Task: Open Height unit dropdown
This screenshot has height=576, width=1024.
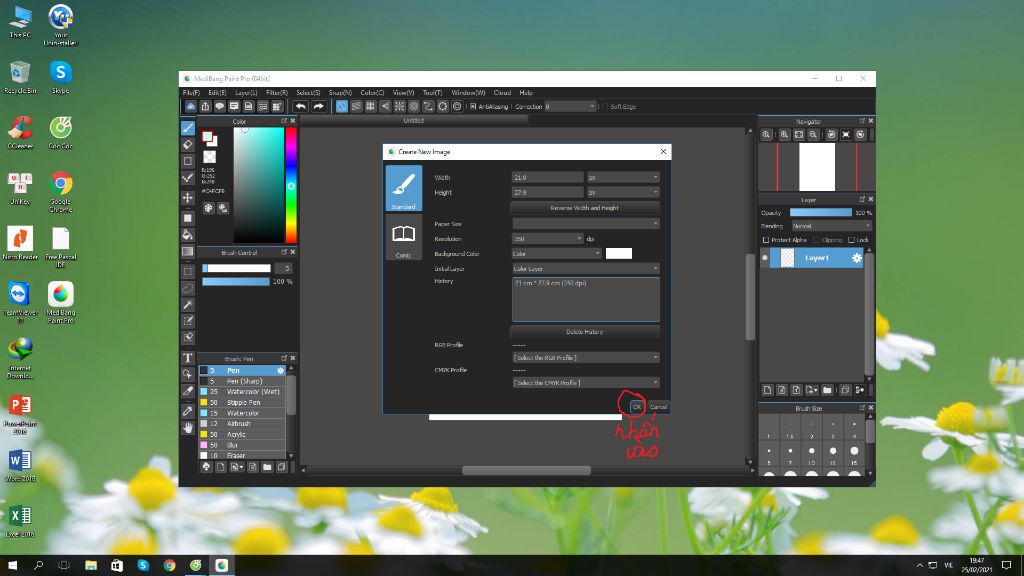Action: coord(623,192)
